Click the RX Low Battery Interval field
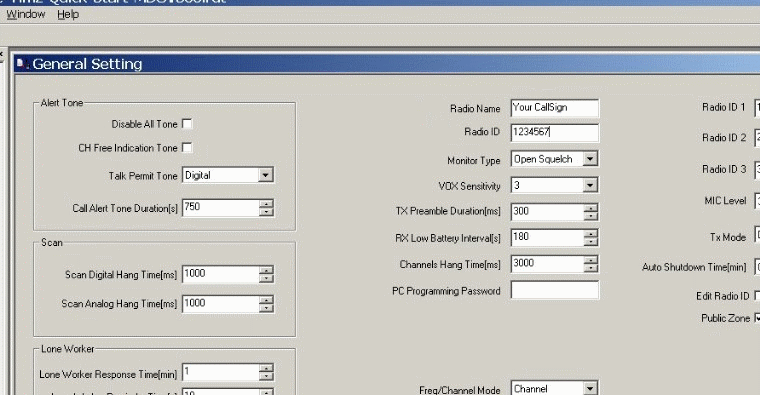This screenshot has height=395, width=760. coord(547,237)
